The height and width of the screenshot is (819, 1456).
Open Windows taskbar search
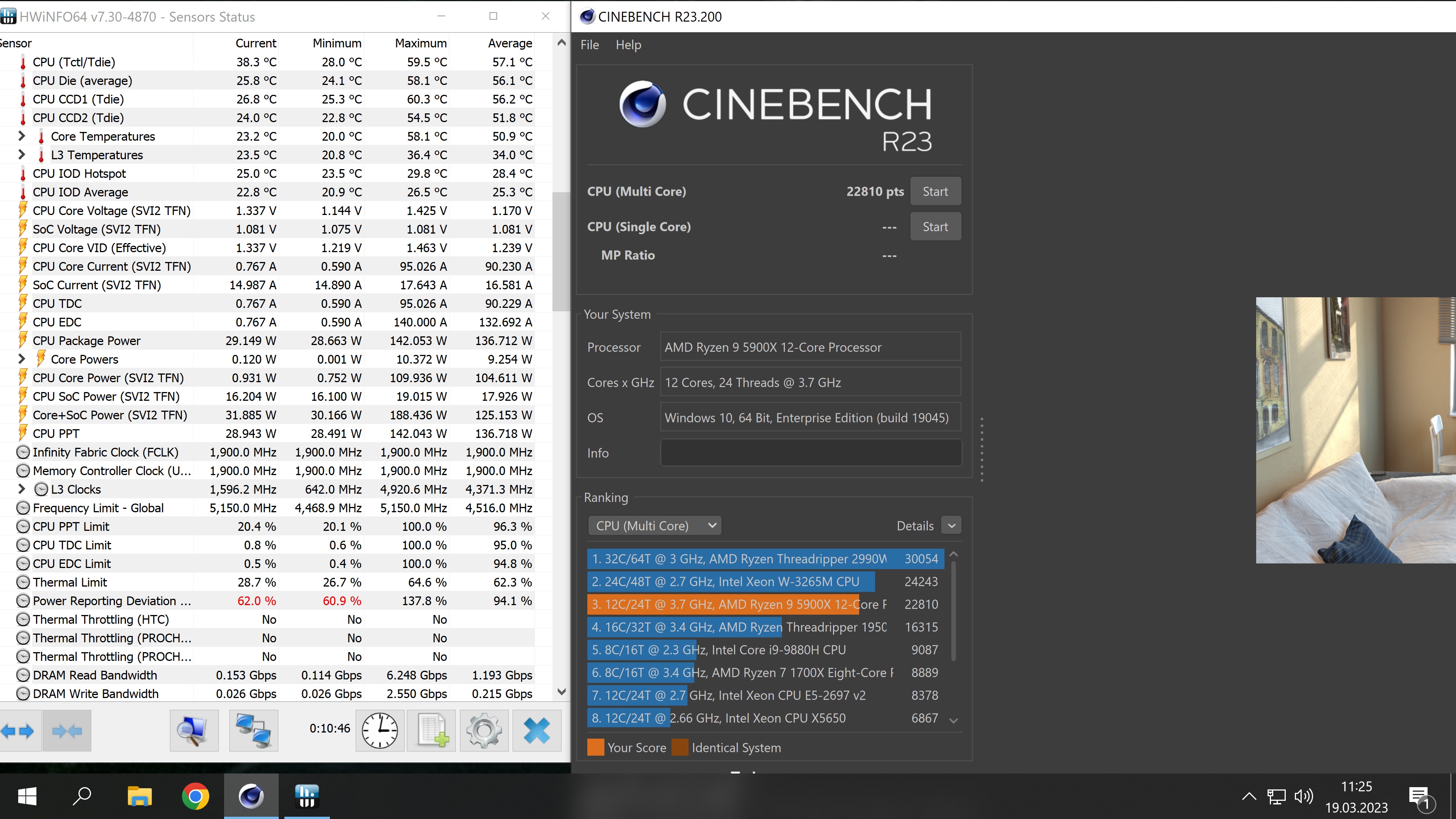tap(82, 796)
